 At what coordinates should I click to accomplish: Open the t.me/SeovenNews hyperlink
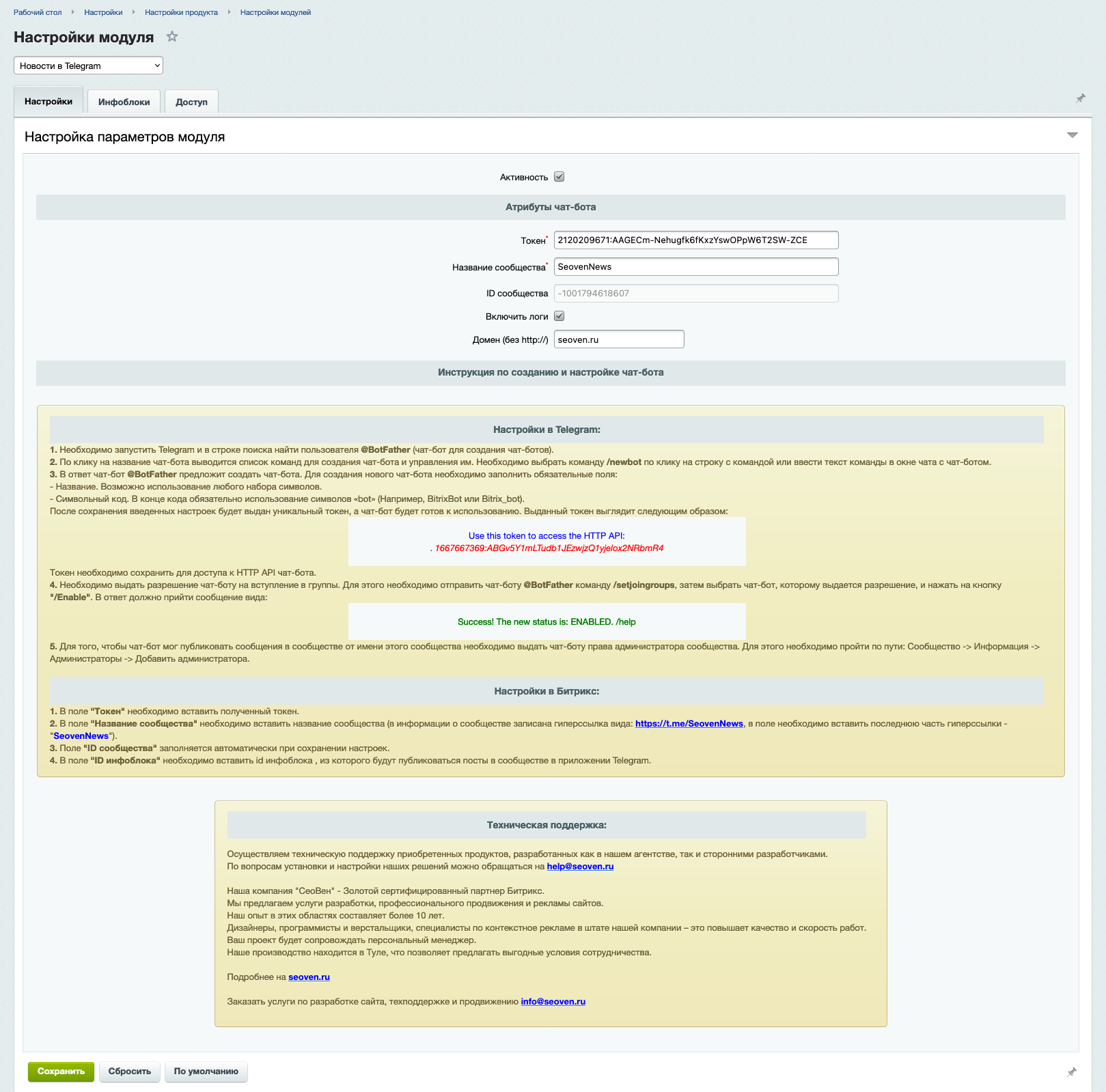pos(689,724)
